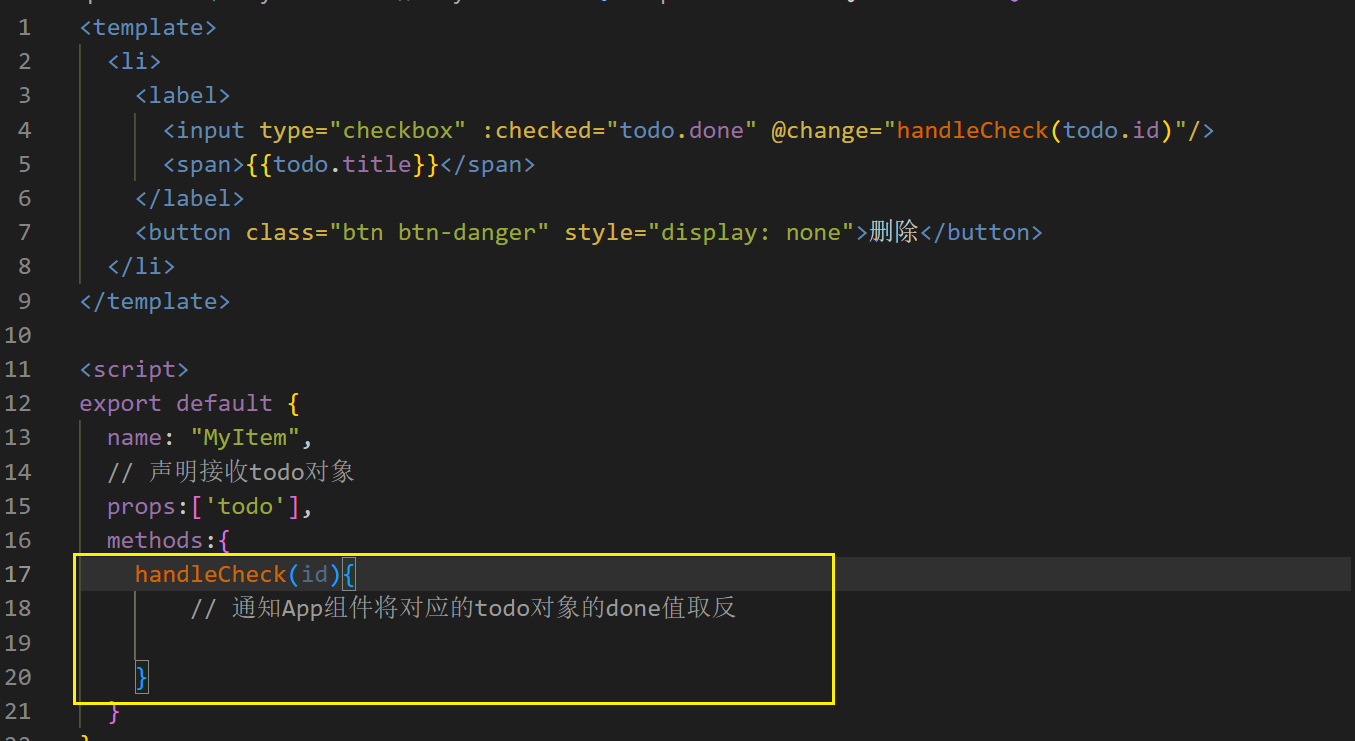Click line number 4 in the gutter

click(x=24, y=130)
